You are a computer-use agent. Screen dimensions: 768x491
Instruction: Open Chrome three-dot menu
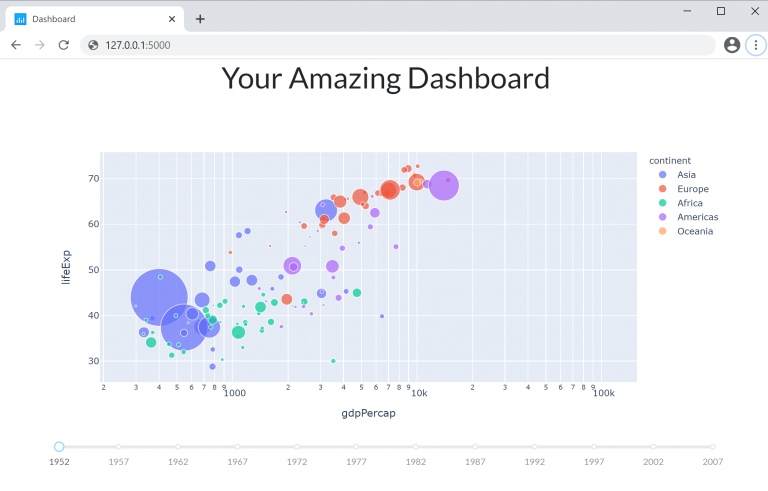(756, 45)
